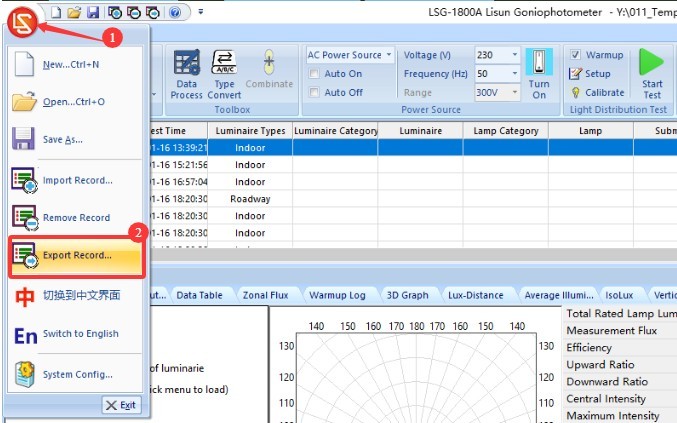Click the Luminaire Category column header
The width and height of the screenshot is (677, 423).
click(x=335, y=131)
